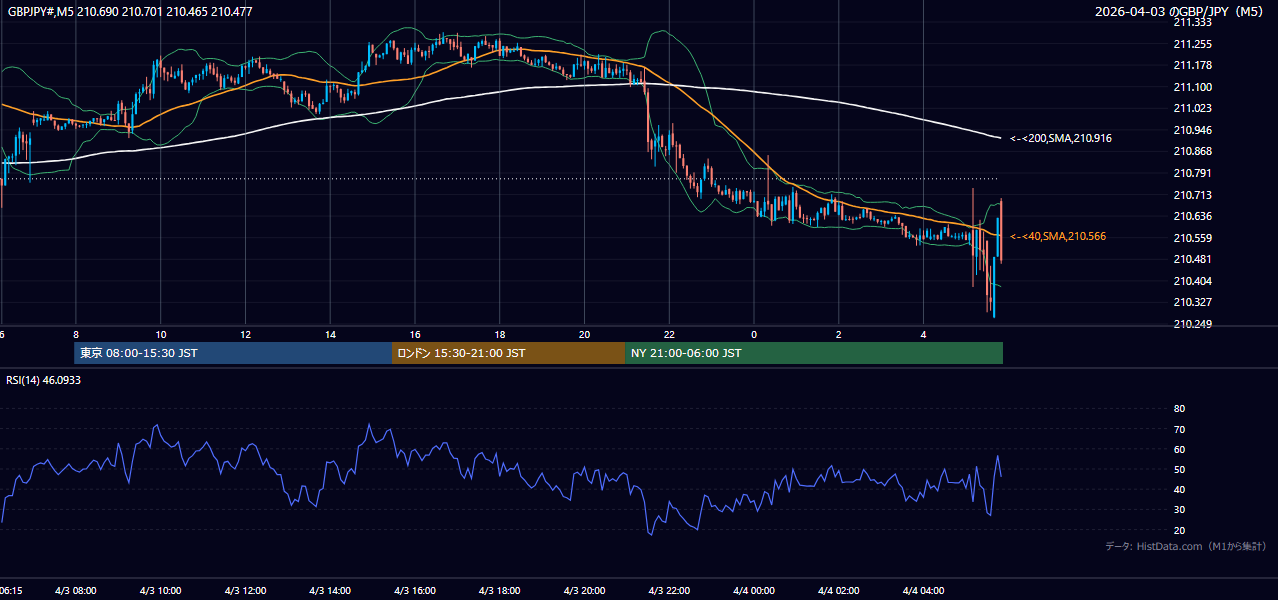Click price level 210.636 on the axis
The height and width of the screenshot is (600, 1278).
(1192, 216)
